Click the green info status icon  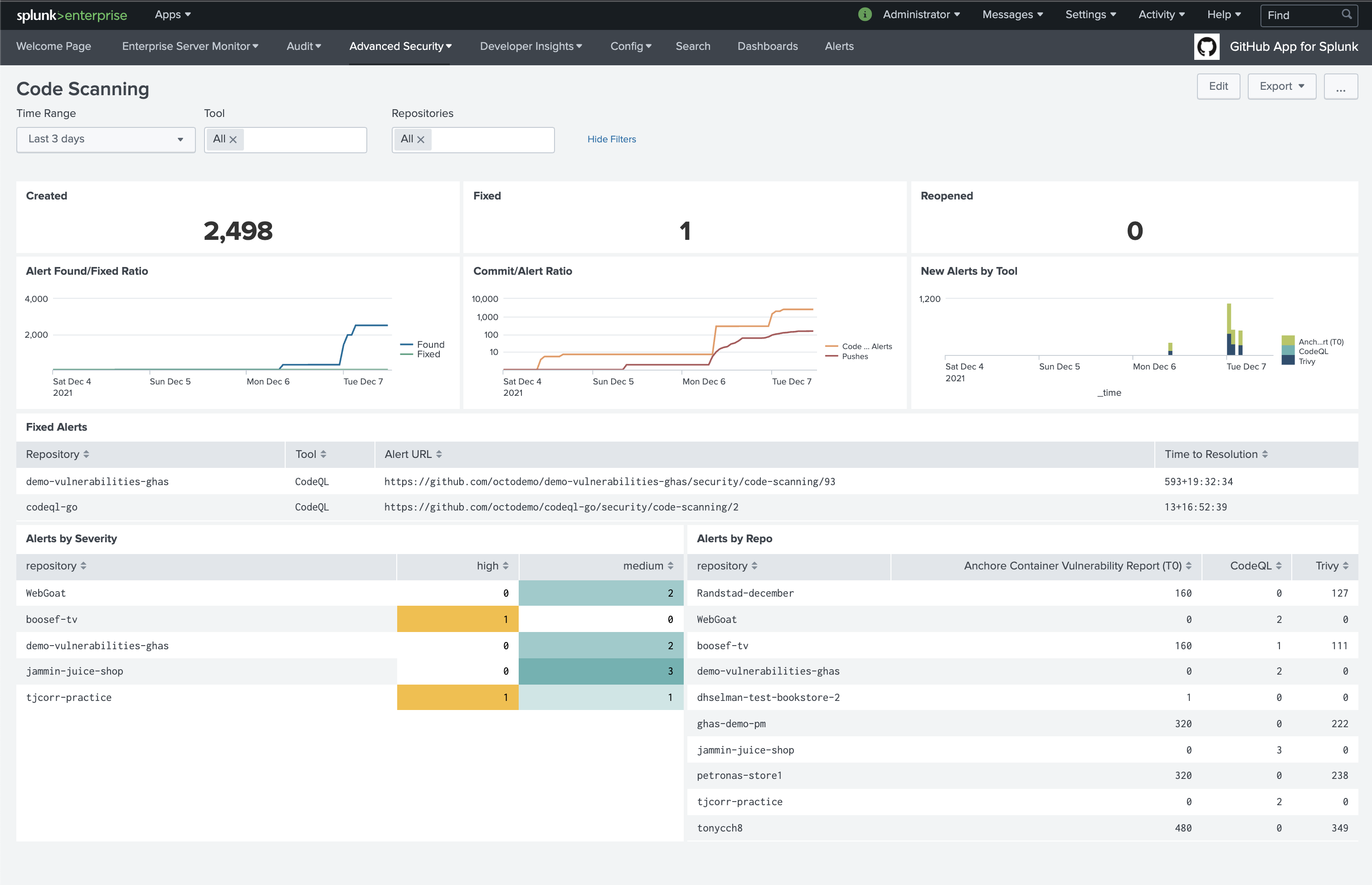coord(865,15)
